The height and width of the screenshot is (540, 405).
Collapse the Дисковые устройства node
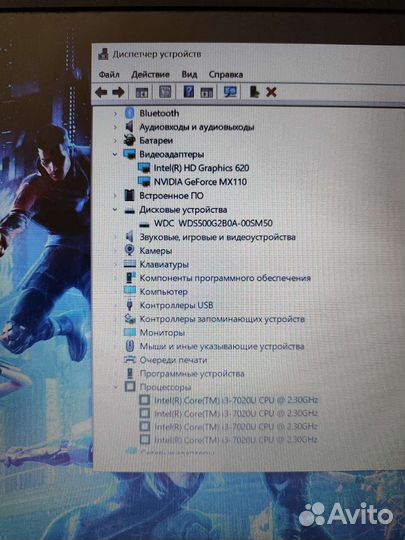[115, 210]
